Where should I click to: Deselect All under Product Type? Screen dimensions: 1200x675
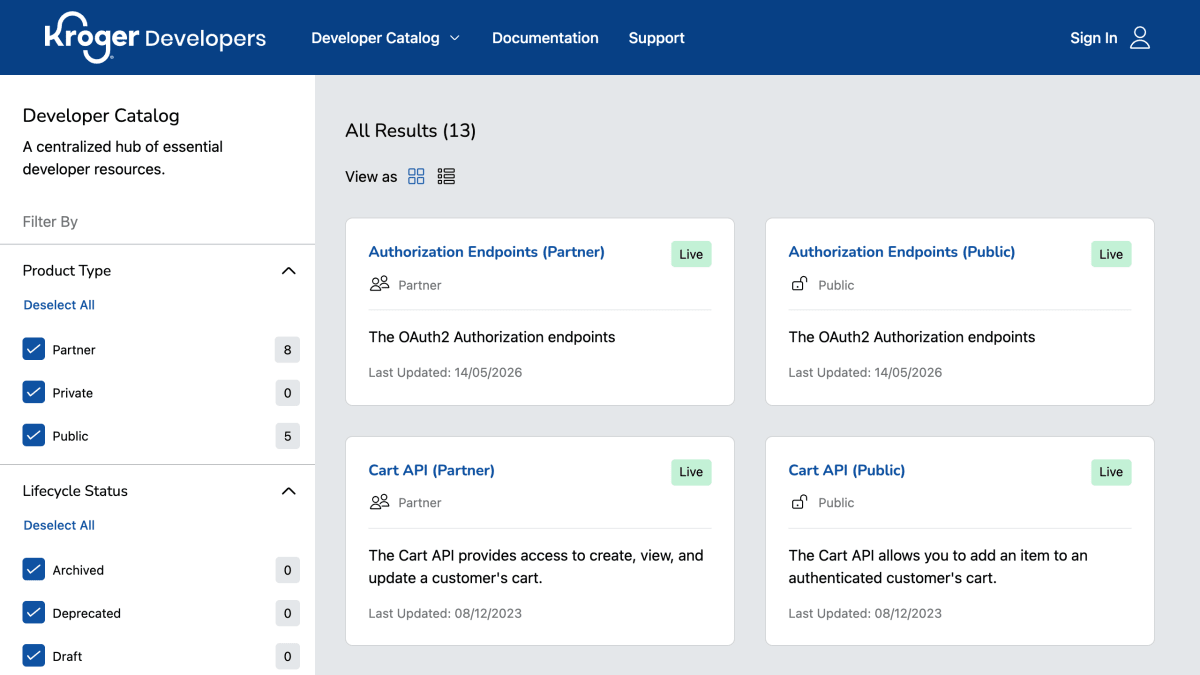[x=59, y=305]
